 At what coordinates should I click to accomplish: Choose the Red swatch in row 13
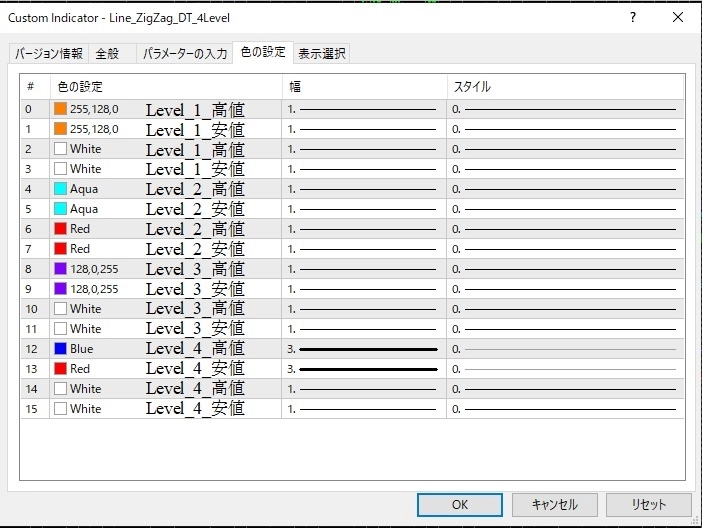coord(60,369)
